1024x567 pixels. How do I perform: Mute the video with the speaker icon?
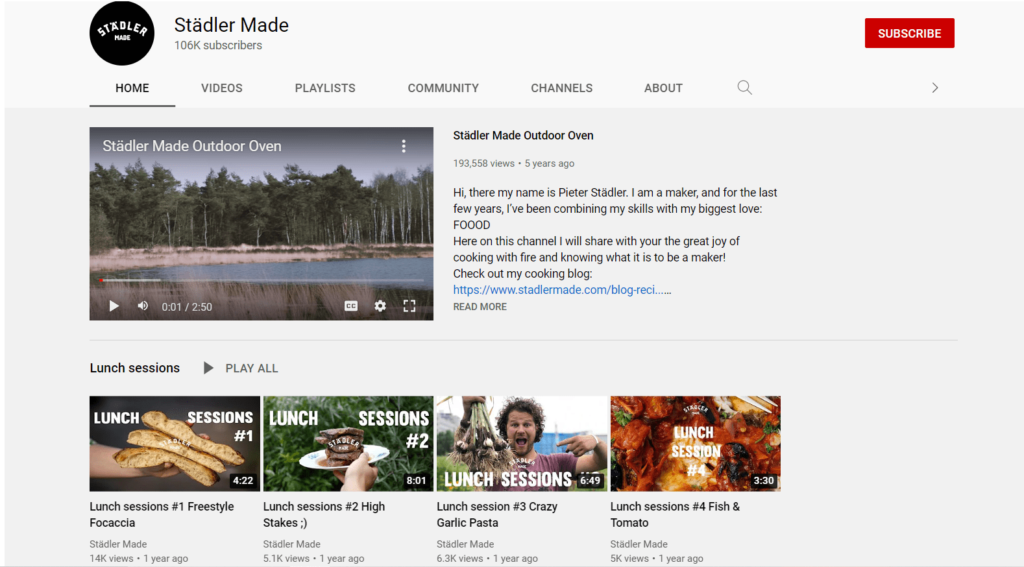[143, 306]
